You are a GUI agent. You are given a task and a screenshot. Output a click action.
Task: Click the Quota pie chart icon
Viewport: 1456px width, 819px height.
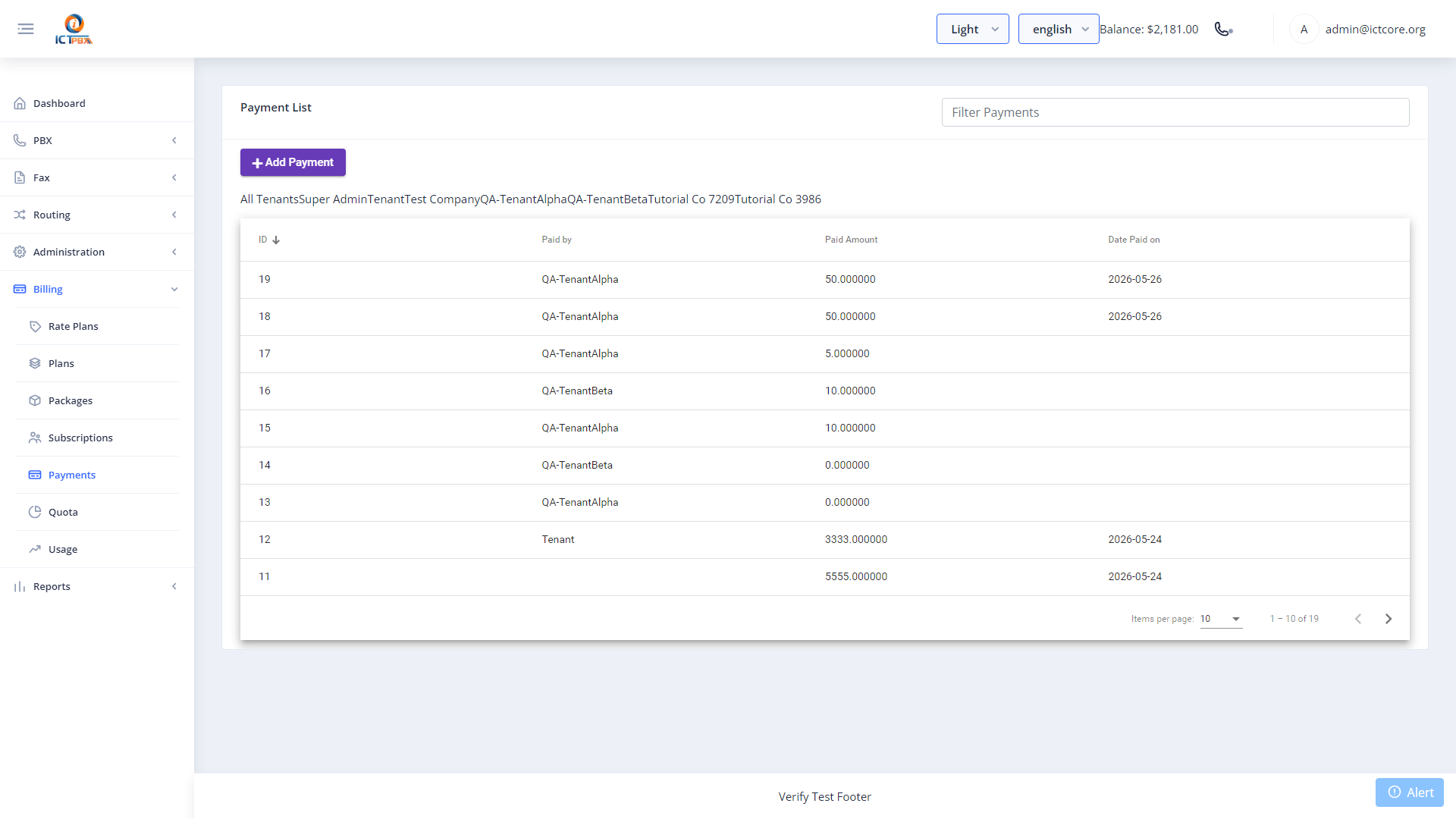click(x=35, y=512)
